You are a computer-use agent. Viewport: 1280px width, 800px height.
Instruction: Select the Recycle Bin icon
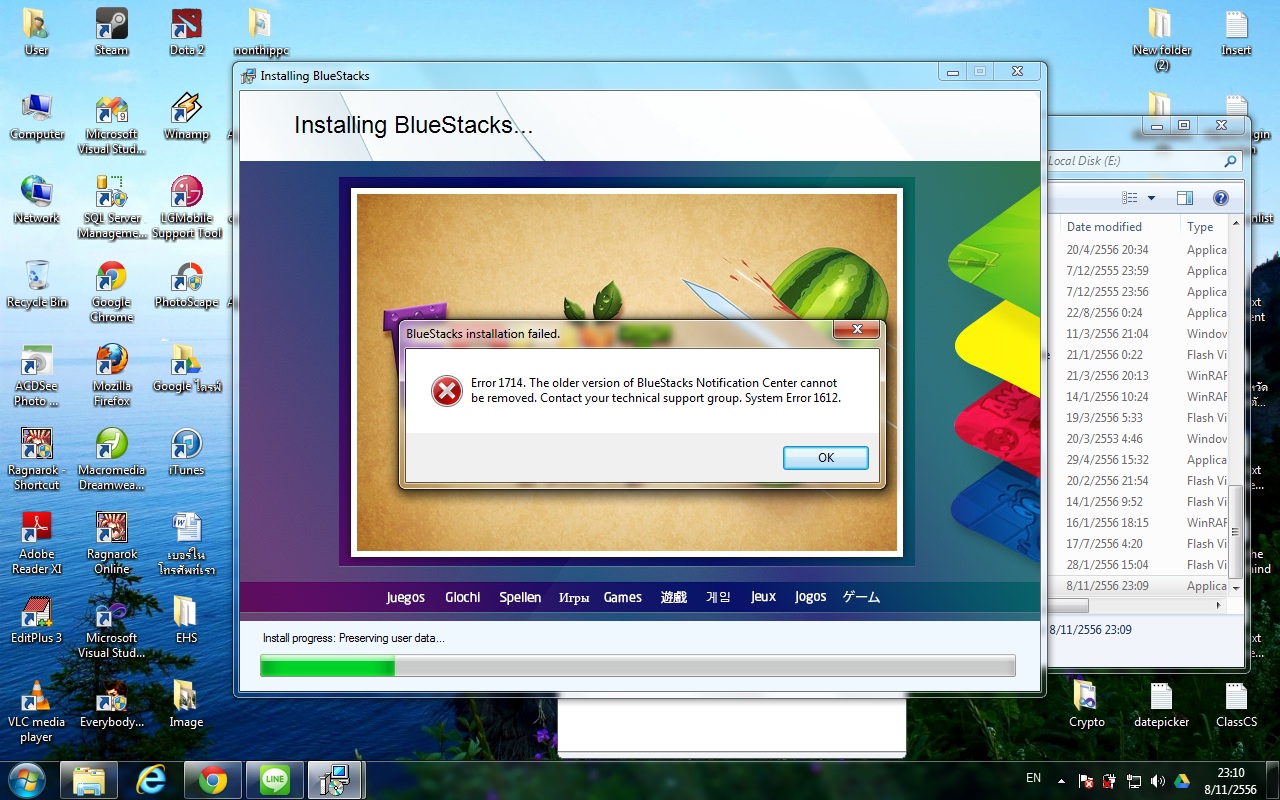tap(37, 284)
